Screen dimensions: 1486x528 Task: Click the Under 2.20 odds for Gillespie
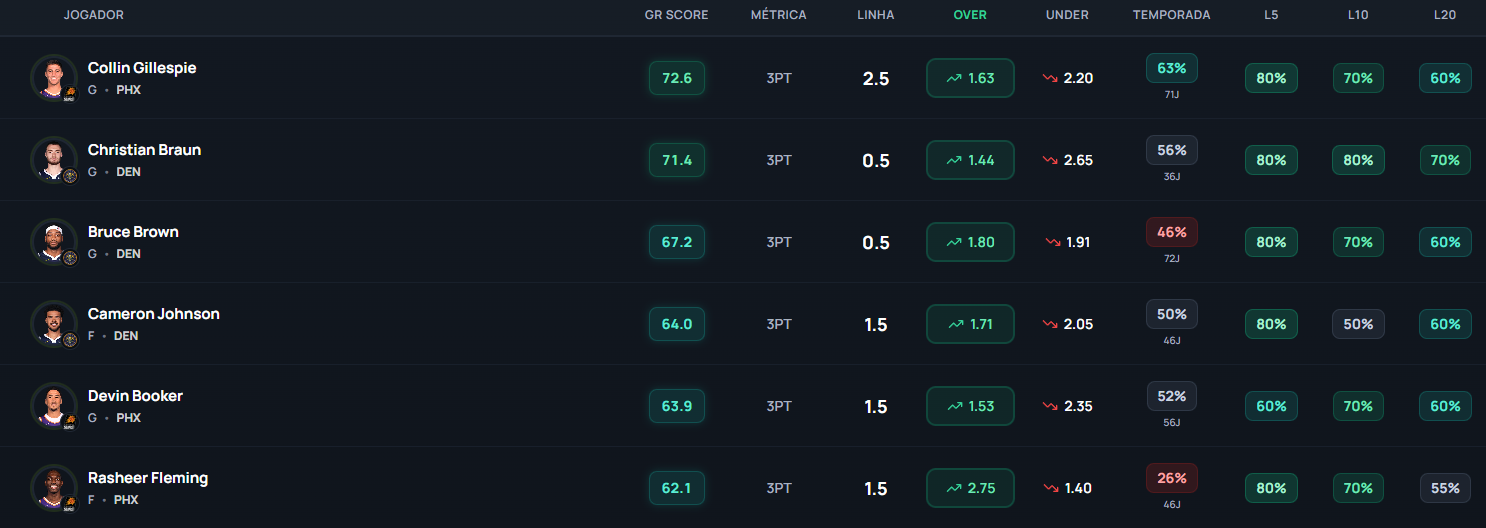pyautogui.click(x=1068, y=78)
